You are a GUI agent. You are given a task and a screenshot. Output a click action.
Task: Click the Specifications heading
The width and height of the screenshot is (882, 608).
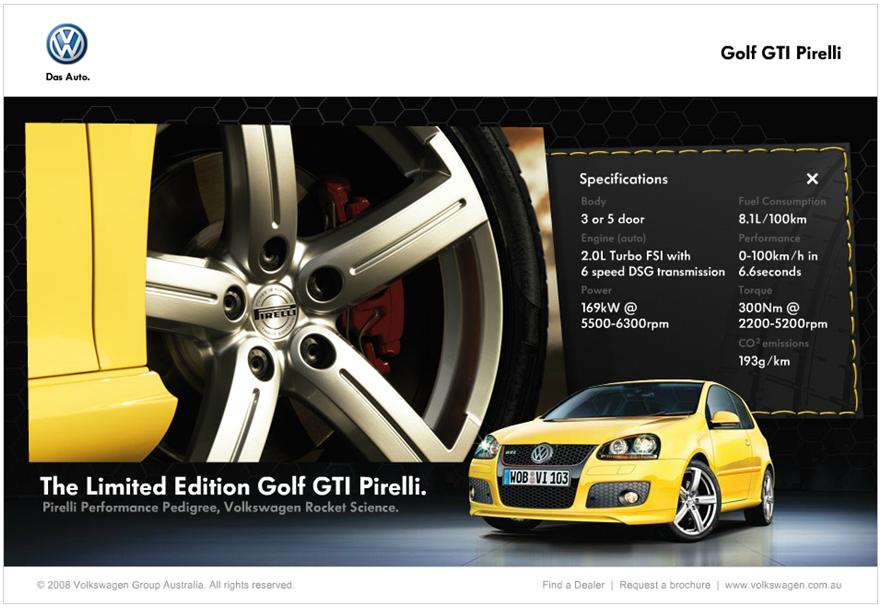623,179
